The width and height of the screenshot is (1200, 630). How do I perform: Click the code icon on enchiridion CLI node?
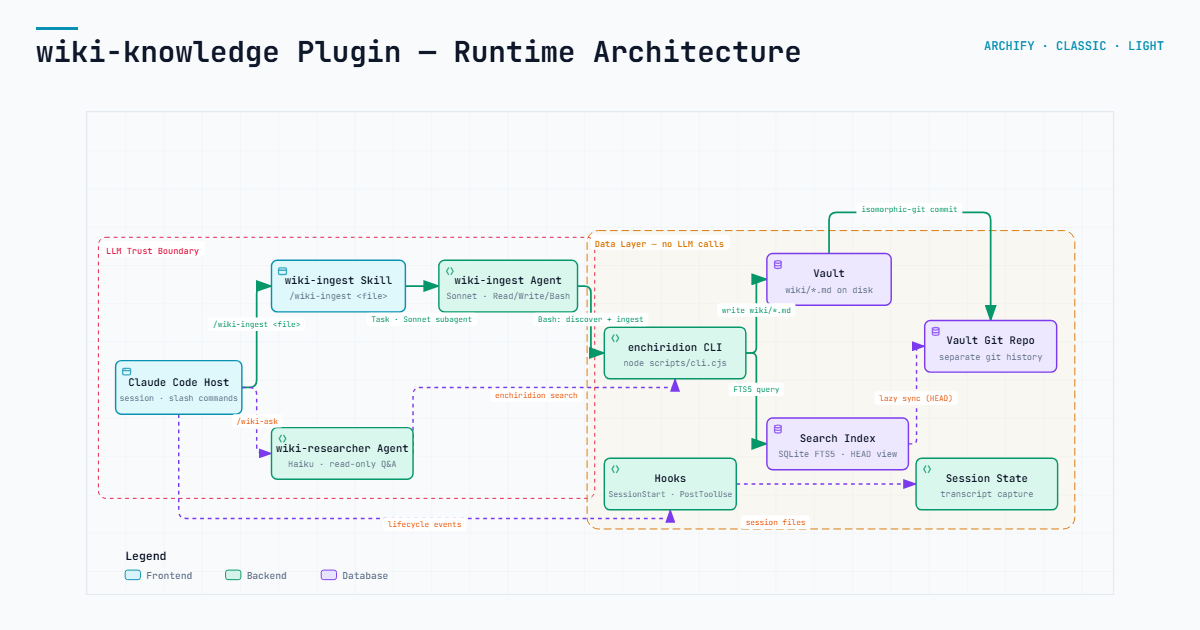(x=615, y=338)
